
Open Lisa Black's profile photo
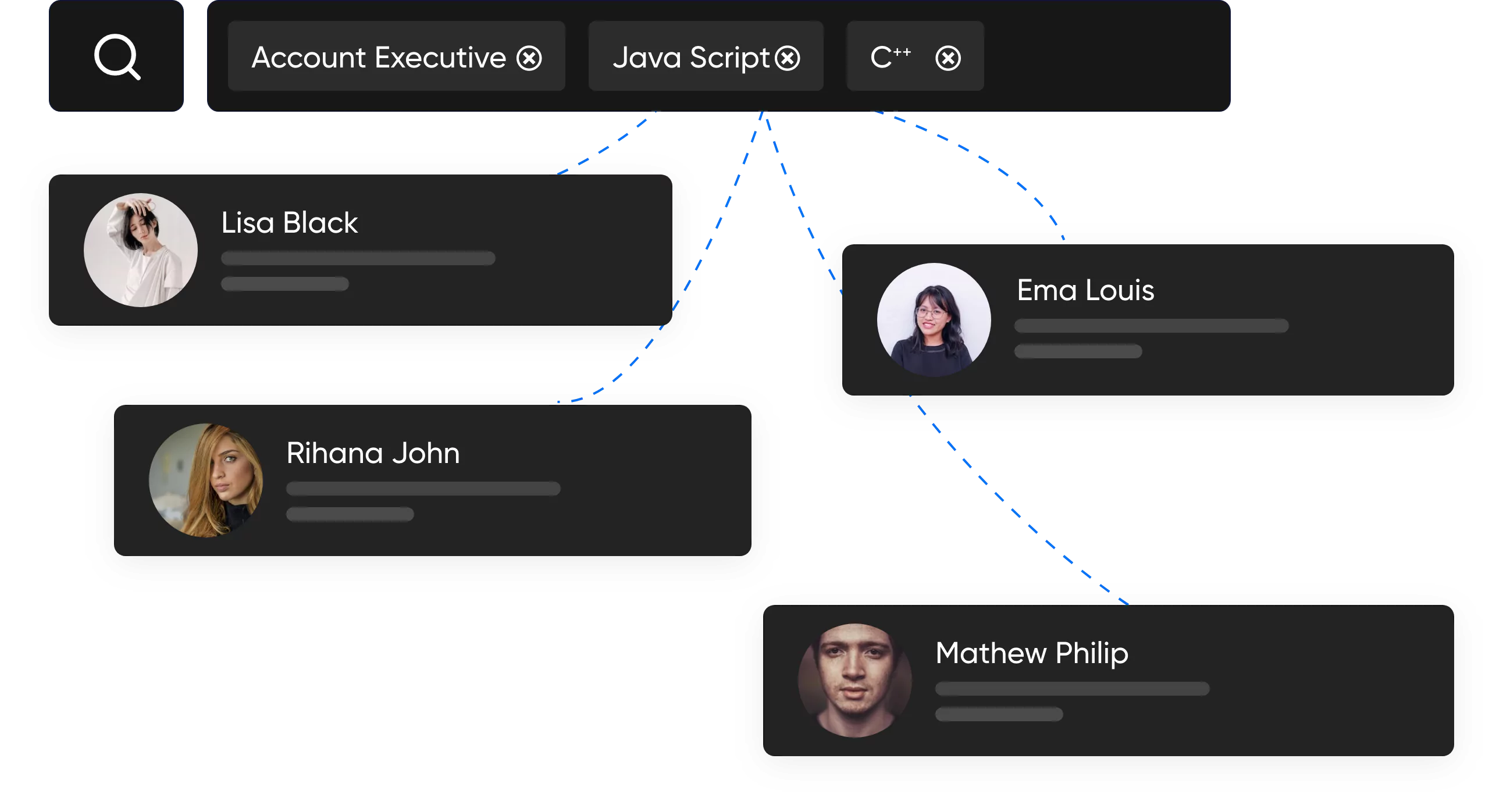[141, 250]
